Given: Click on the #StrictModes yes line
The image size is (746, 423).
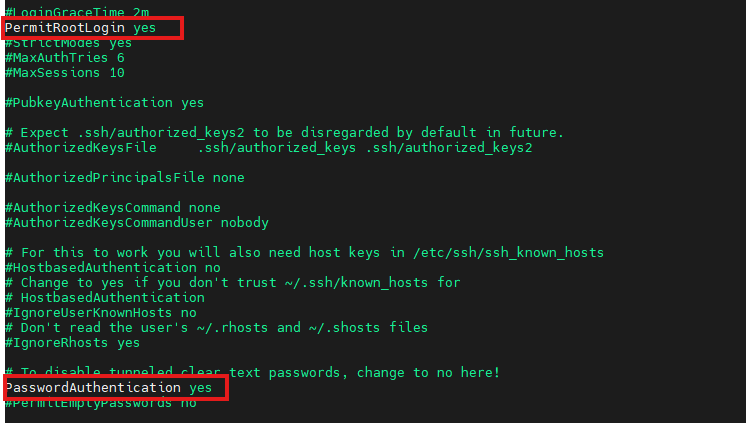Looking at the screenshot, I should 68,43.
